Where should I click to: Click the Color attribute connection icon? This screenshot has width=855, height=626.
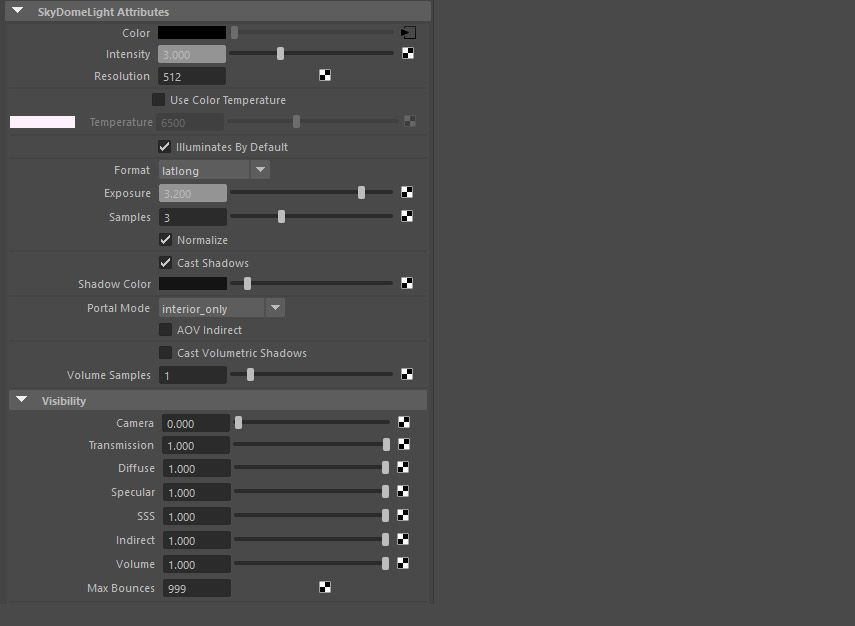(408, 33)
